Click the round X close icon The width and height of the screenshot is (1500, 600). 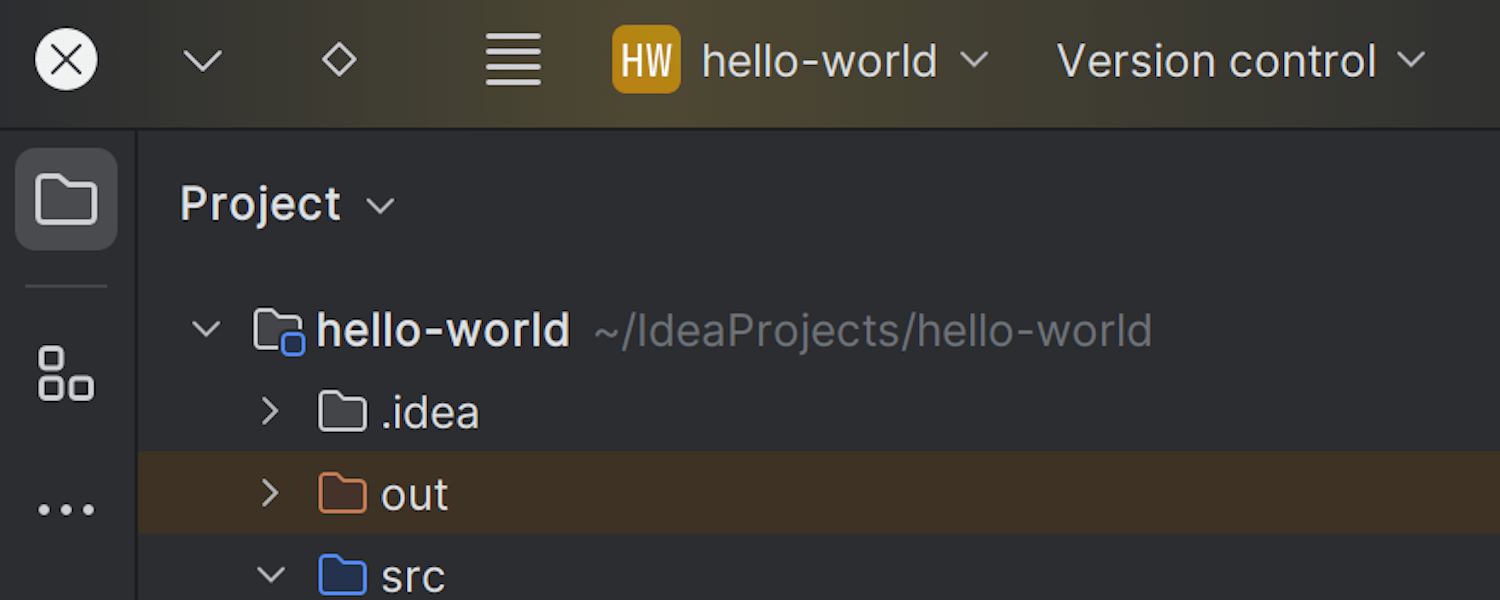coord(66,60)
